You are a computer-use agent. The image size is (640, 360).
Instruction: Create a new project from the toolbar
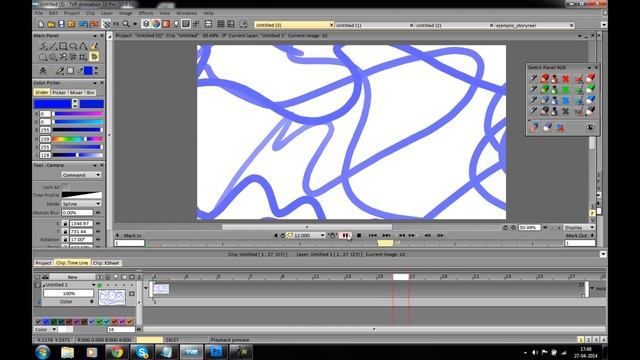click(x=41, y=24)
